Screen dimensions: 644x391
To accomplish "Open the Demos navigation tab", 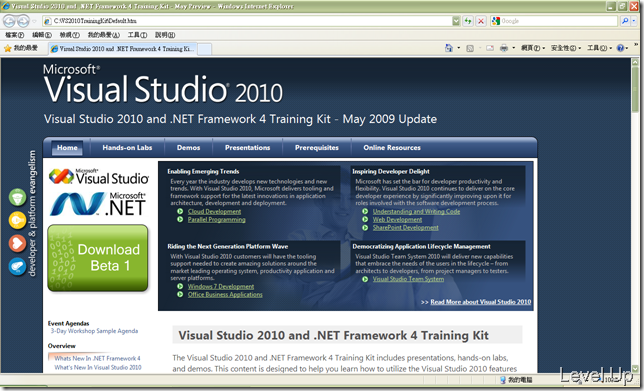I will tap(189, 148).
